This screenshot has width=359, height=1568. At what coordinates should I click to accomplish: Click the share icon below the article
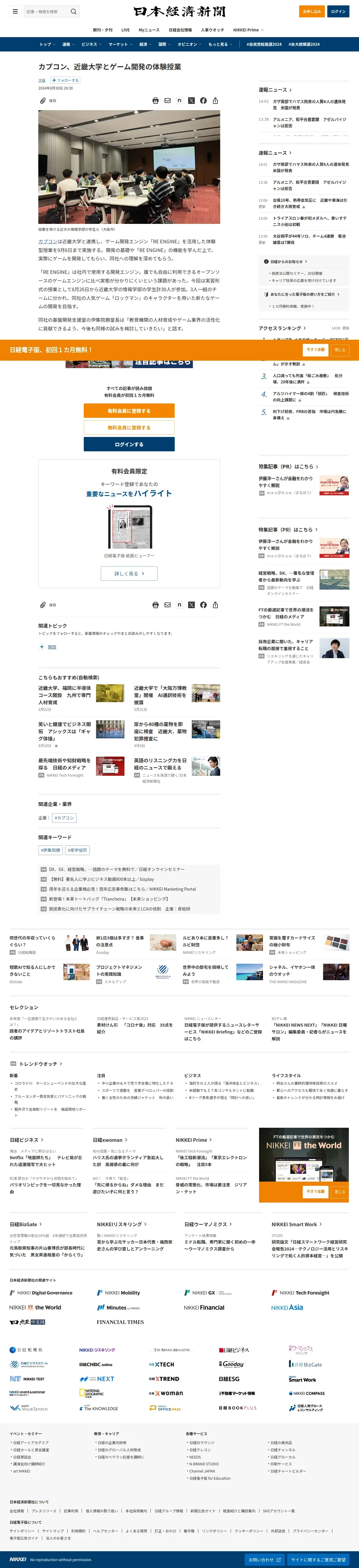pyautogui.click(x=215, y=605)
